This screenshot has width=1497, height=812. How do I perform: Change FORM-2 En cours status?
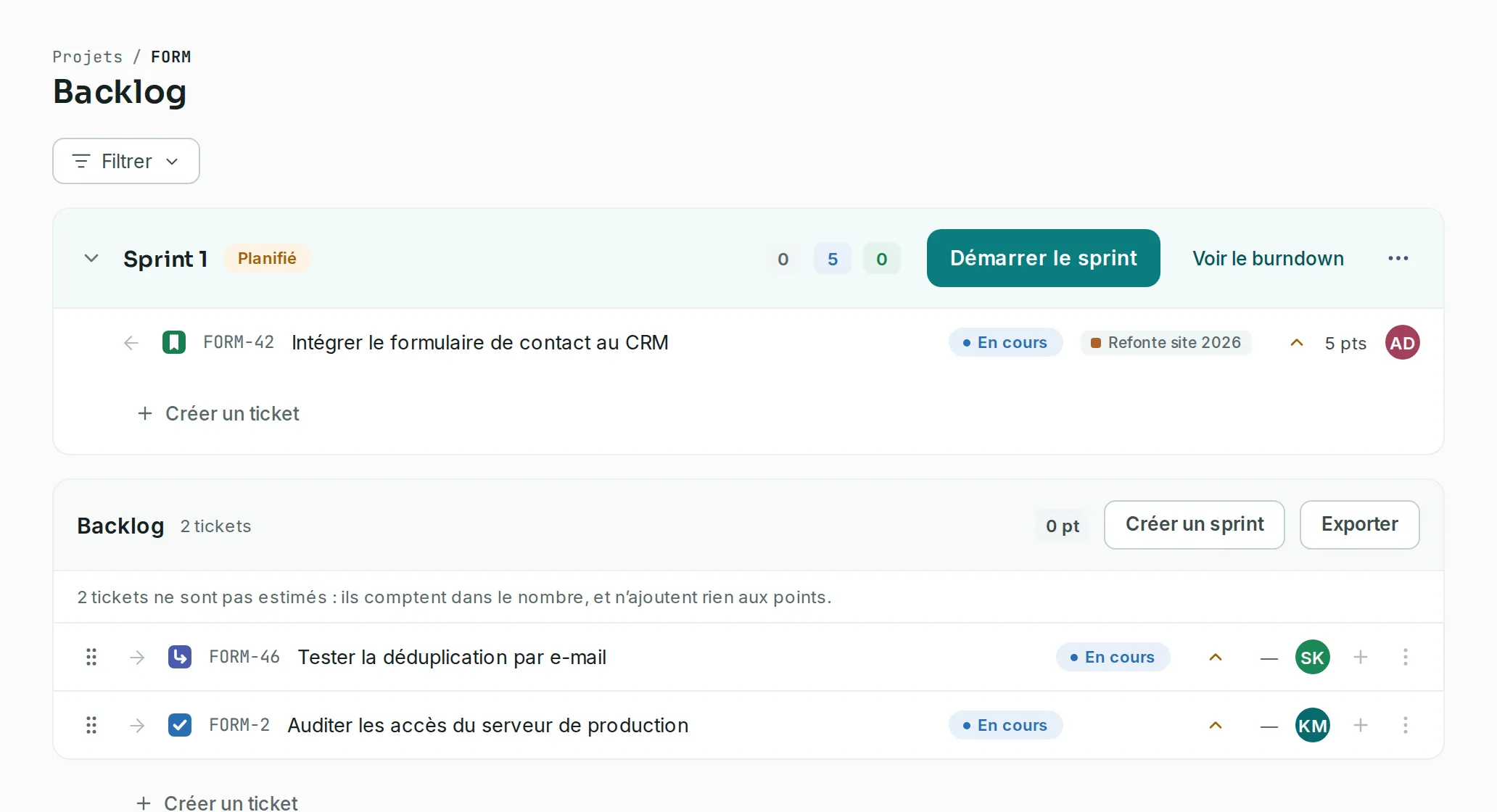click(x=1005, y=725)
